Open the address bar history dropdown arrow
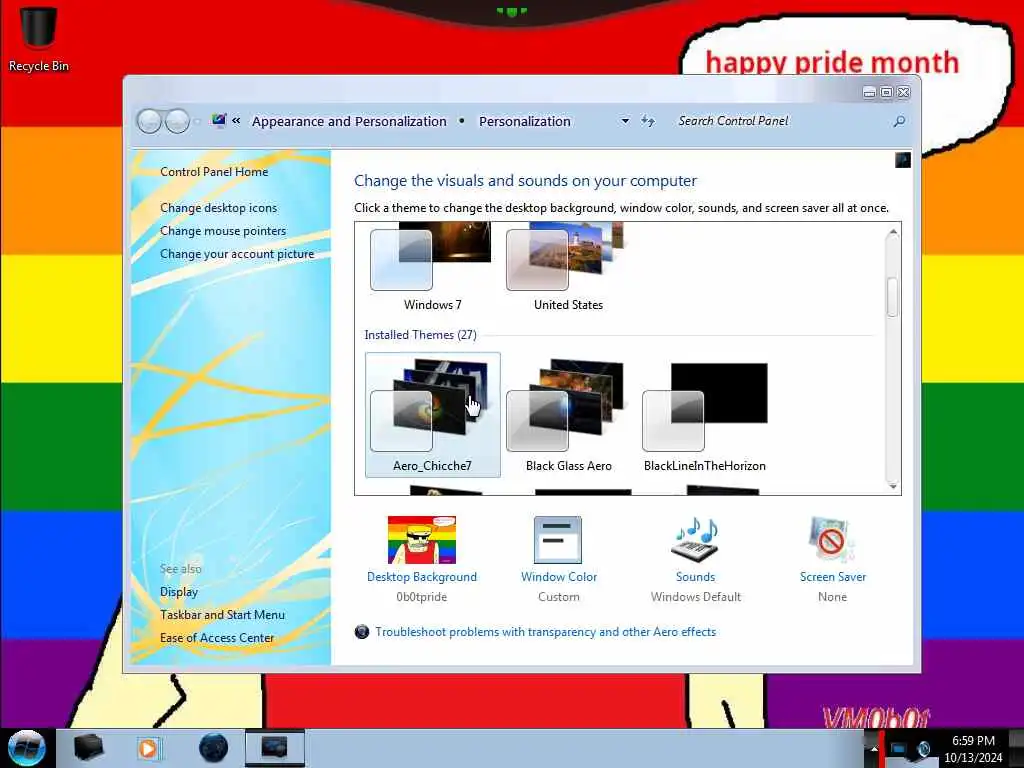Screen dimensions: 1024x768 point(625,121)
